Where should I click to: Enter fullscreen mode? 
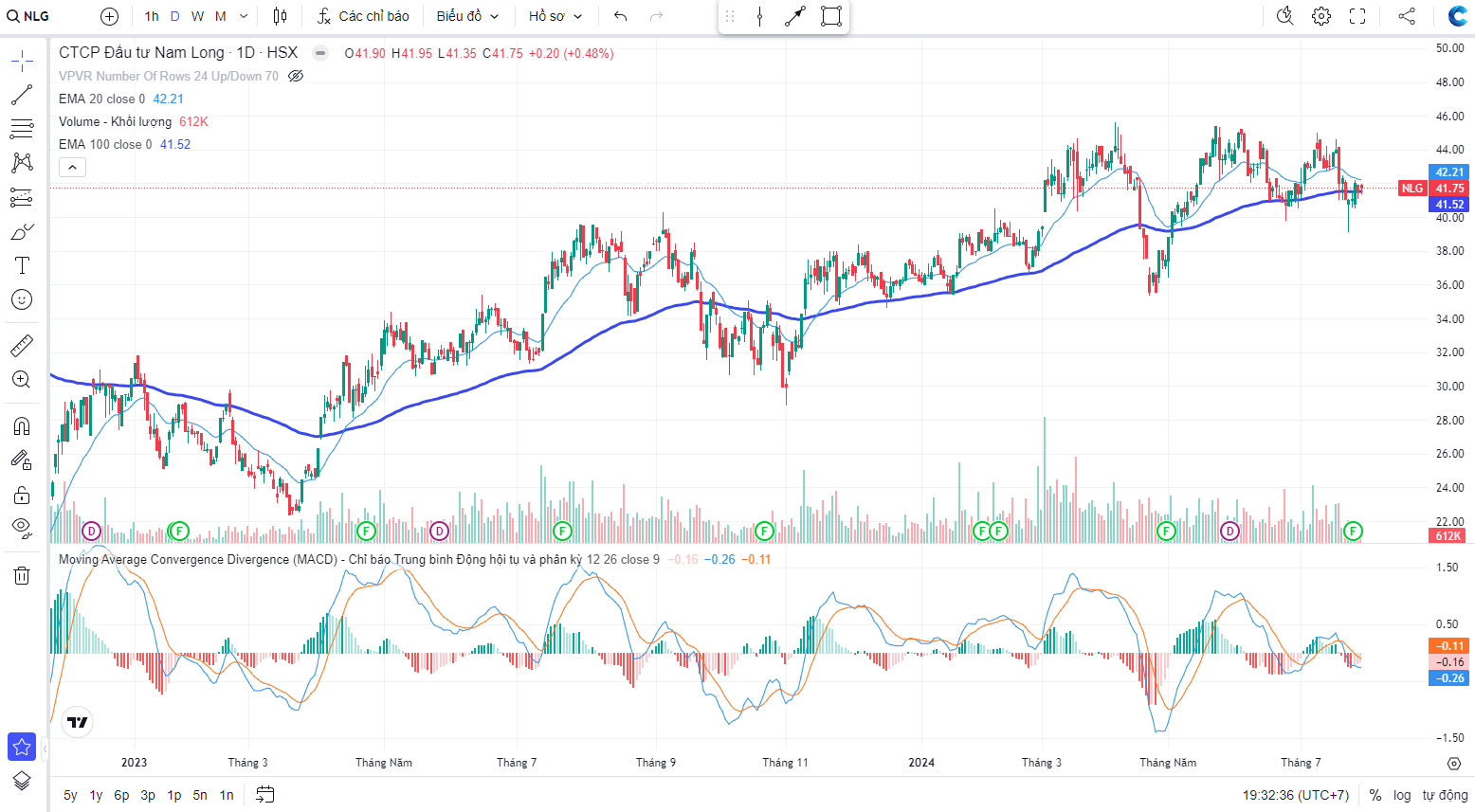(x=1357, y=16)
